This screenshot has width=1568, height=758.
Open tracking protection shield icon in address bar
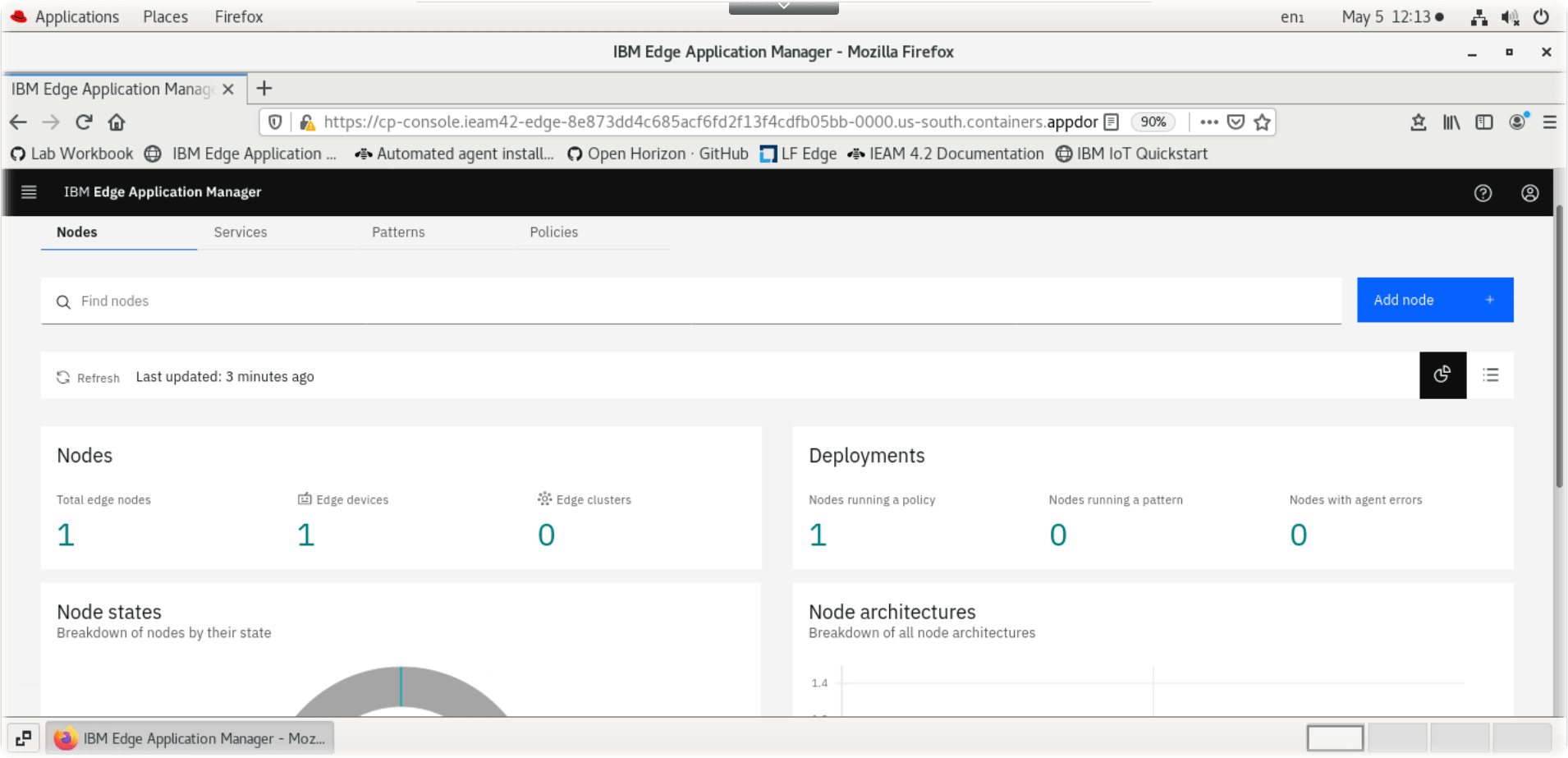pyautogui.click(x=275, y=122)
